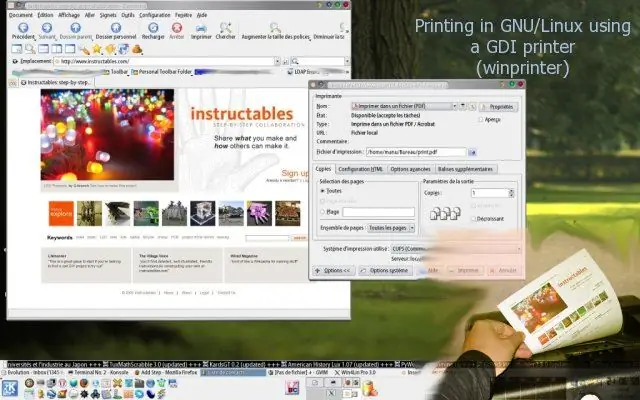640x400 pixels.
Task: Open the Signets menu
Action: pos(108,15)
